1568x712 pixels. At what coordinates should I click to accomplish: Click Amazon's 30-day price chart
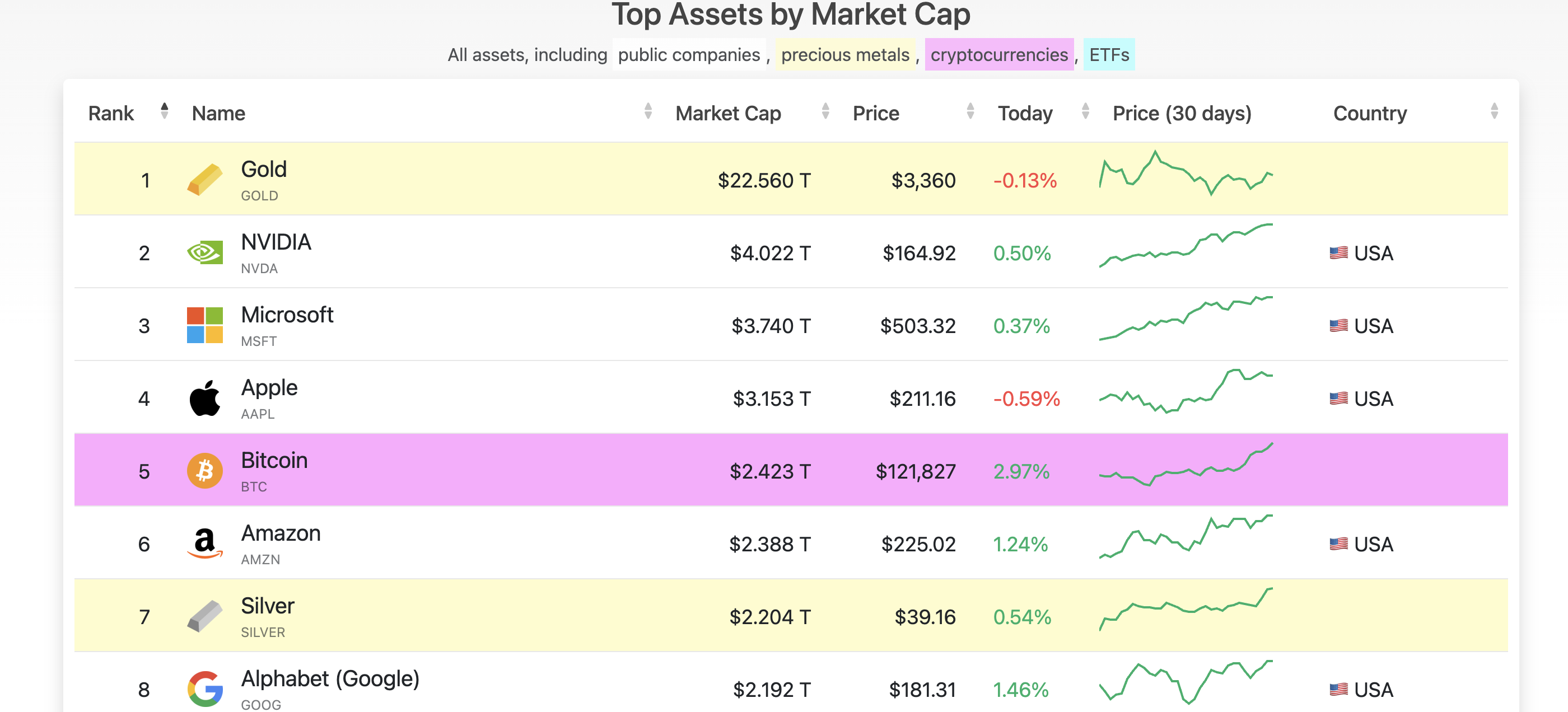tap(1186, 536)
